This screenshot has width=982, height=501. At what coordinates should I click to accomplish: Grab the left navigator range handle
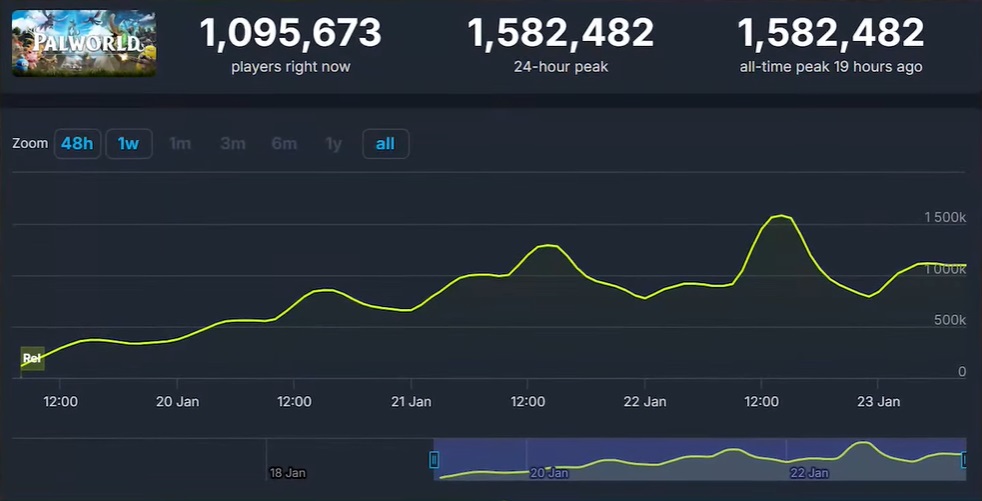click(x=434, y=459)
